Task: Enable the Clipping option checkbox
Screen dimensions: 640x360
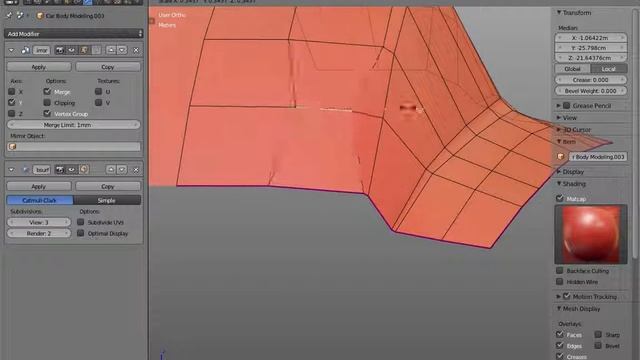Action: pyautogui.click(x=47, y=102)
